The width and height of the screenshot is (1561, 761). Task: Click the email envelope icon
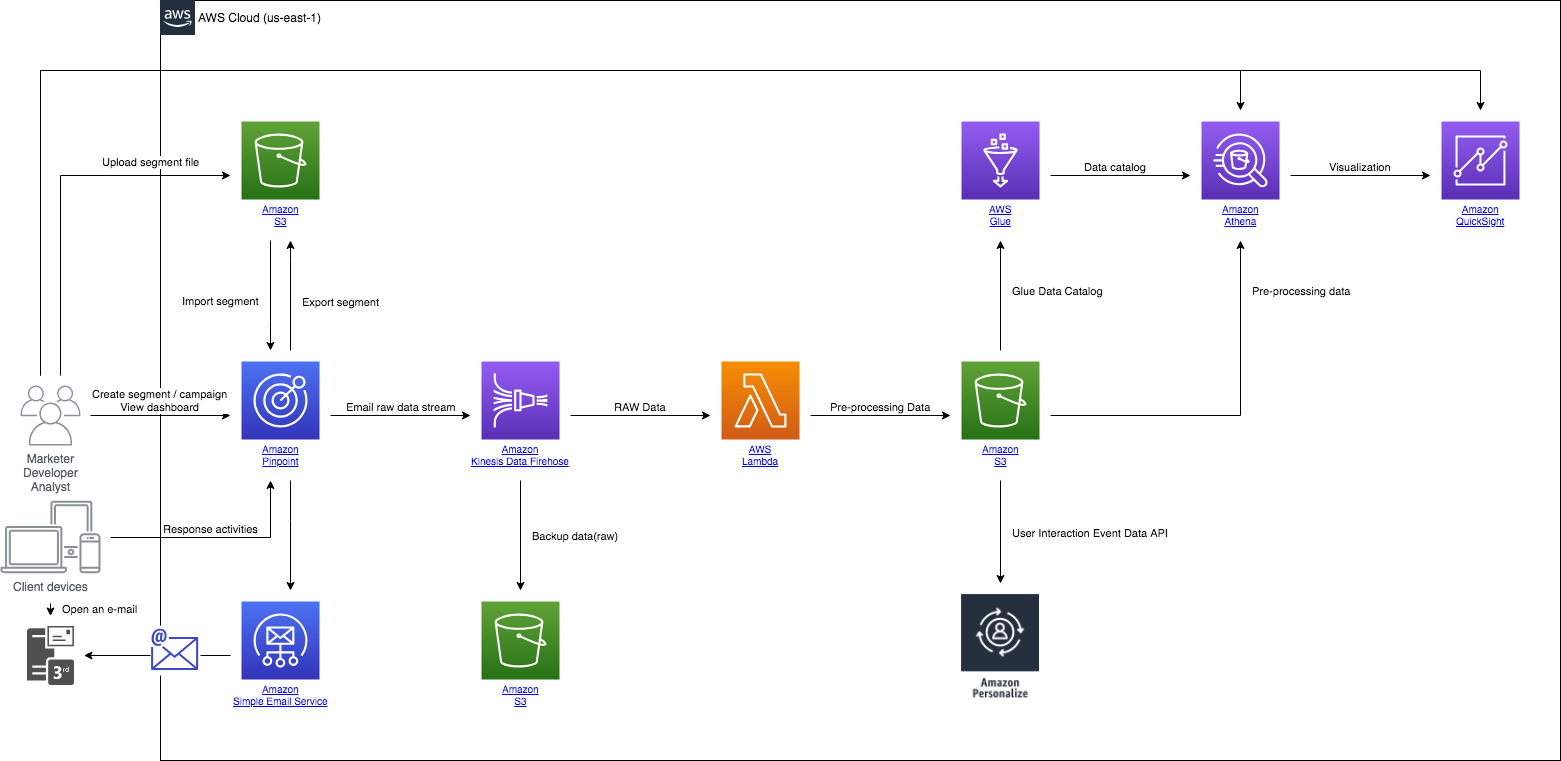174,648
